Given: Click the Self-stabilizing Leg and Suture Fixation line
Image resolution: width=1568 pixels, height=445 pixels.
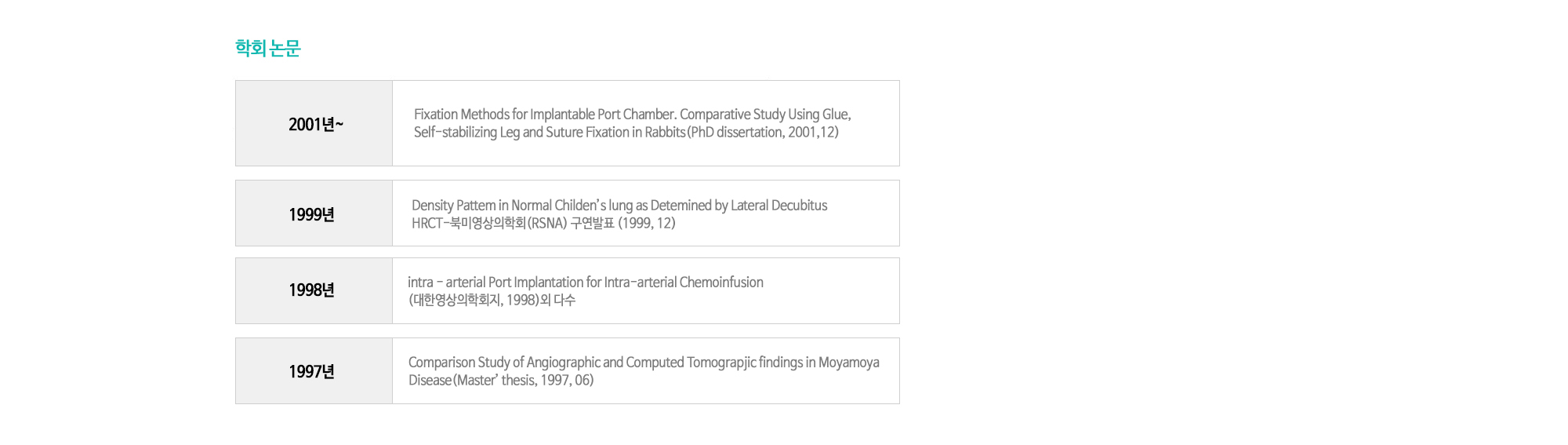Looking at the screenshot, I should (626, 133).
